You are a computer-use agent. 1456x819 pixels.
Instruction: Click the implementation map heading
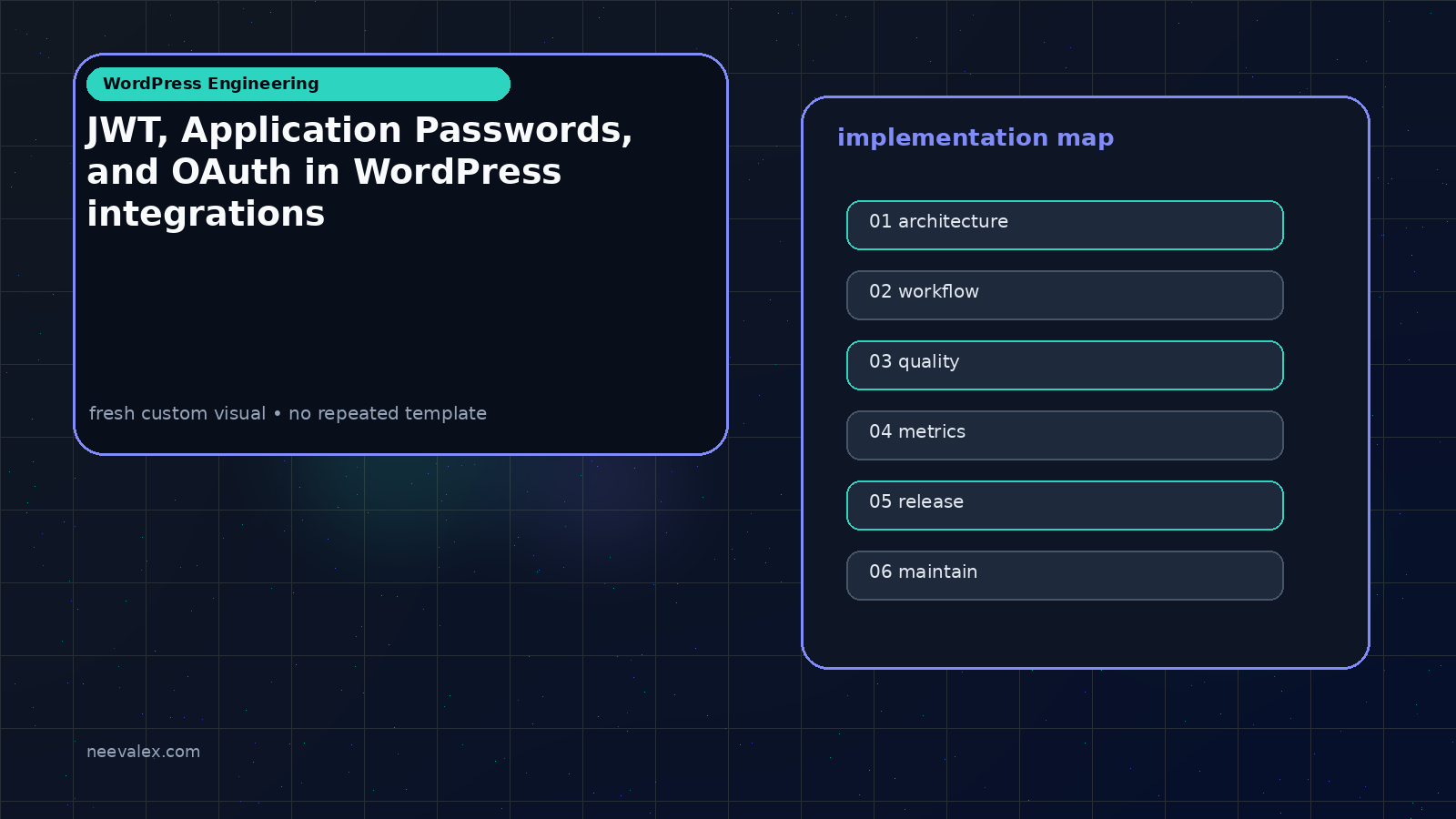click(x=976, y=137)
